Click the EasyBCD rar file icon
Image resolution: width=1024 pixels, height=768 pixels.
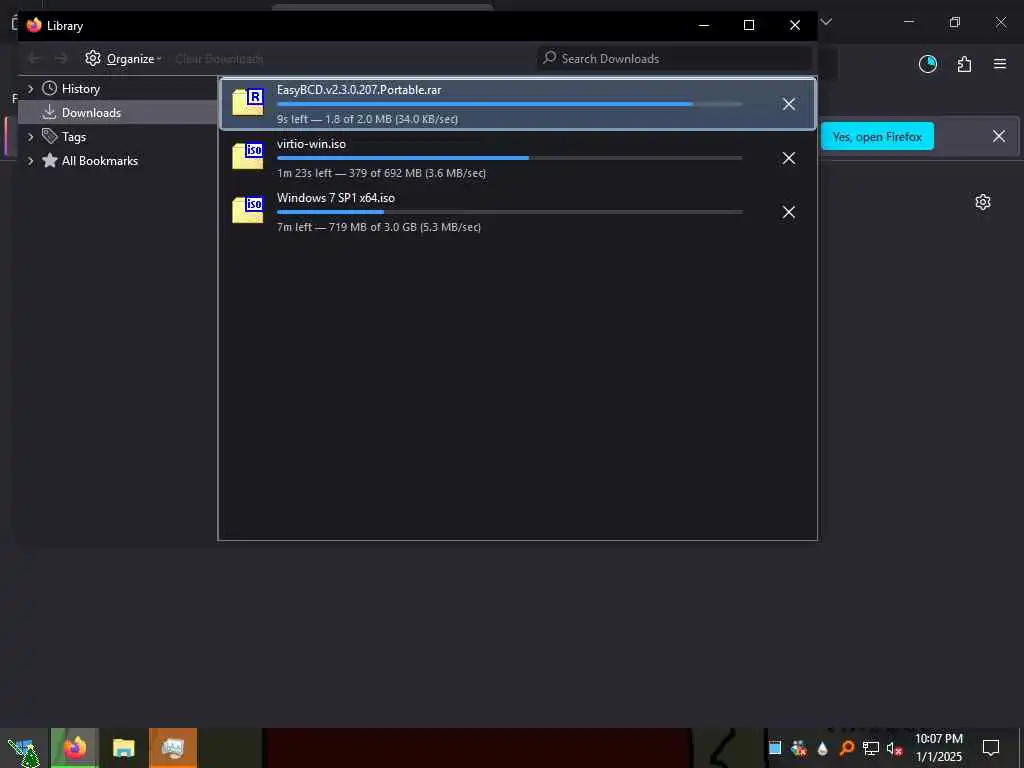[x=248, y=102]
